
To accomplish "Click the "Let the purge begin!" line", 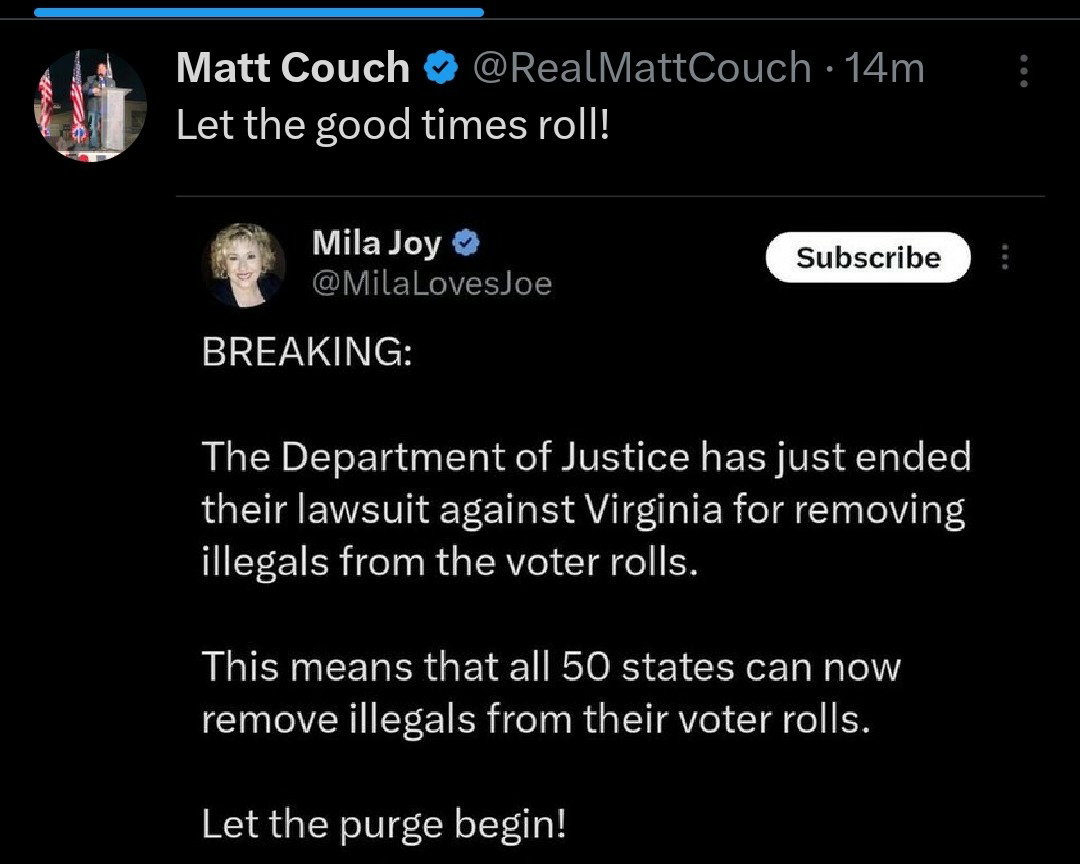I will [384, 823].
